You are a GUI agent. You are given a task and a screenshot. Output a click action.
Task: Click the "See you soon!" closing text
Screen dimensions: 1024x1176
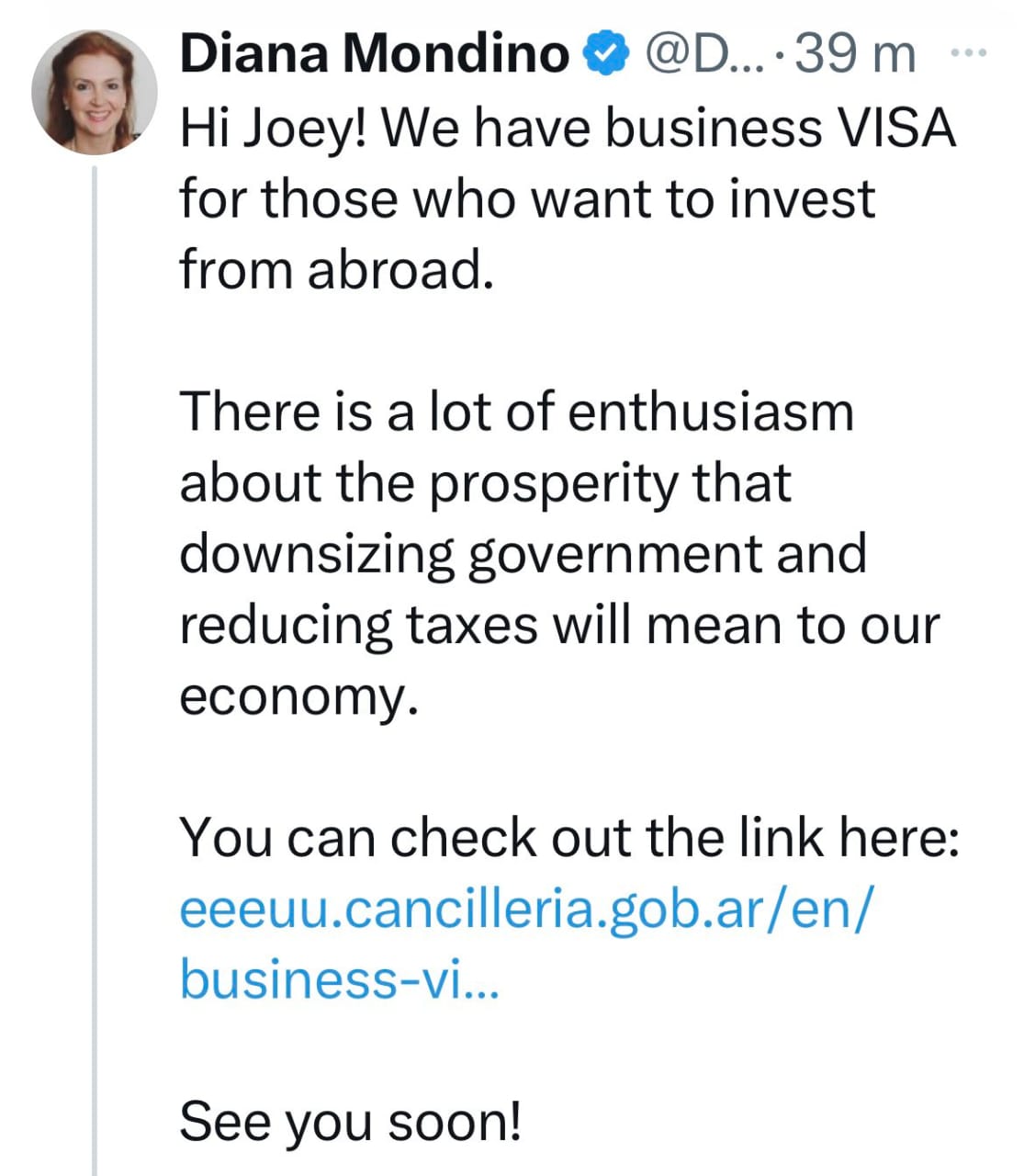click(x=351, y=1120)
